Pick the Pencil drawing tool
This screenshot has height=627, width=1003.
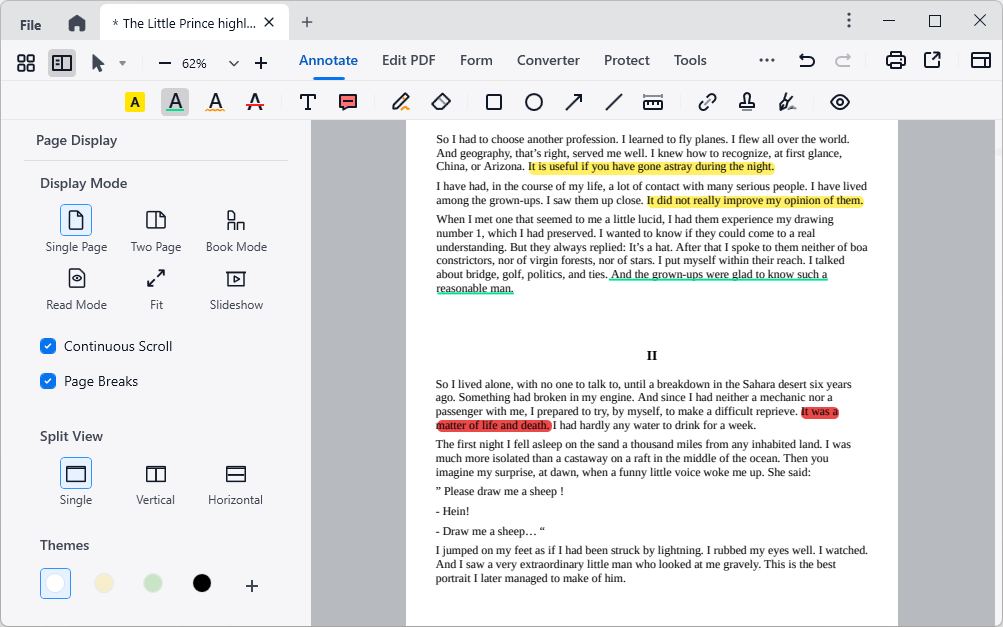400,101
